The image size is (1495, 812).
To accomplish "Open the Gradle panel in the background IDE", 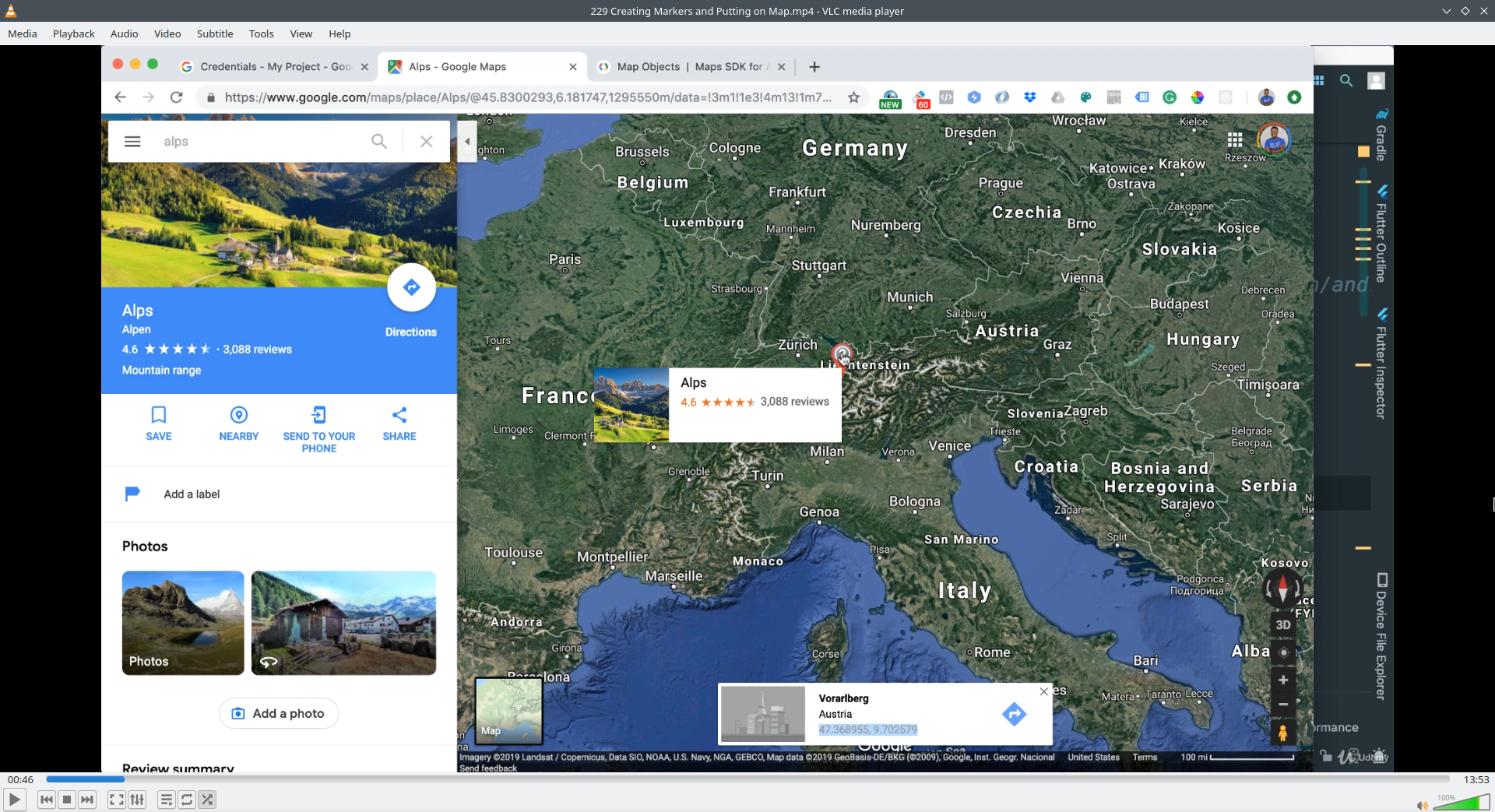I will tap(1381, 135).
